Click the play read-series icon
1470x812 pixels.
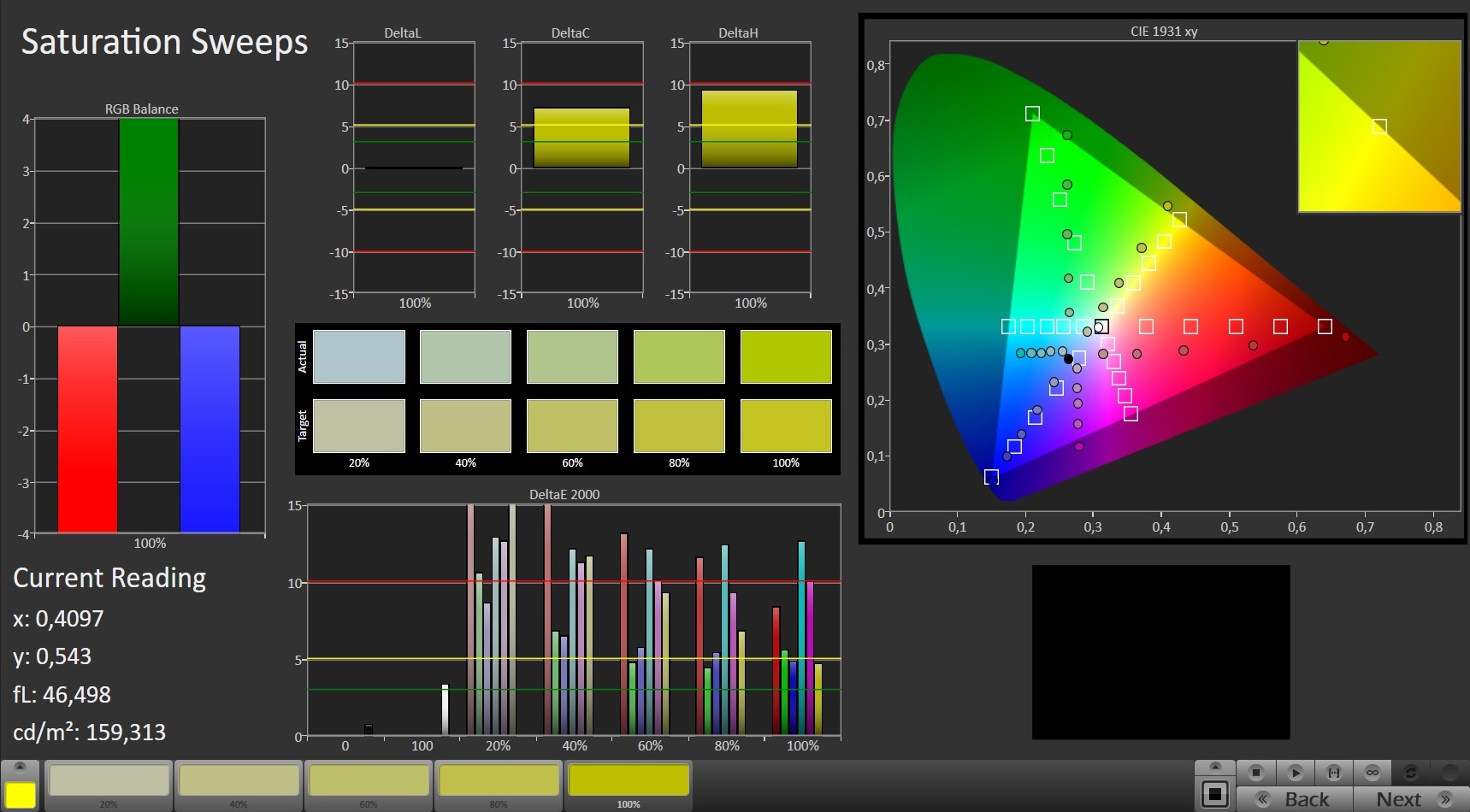[1295, 773]
